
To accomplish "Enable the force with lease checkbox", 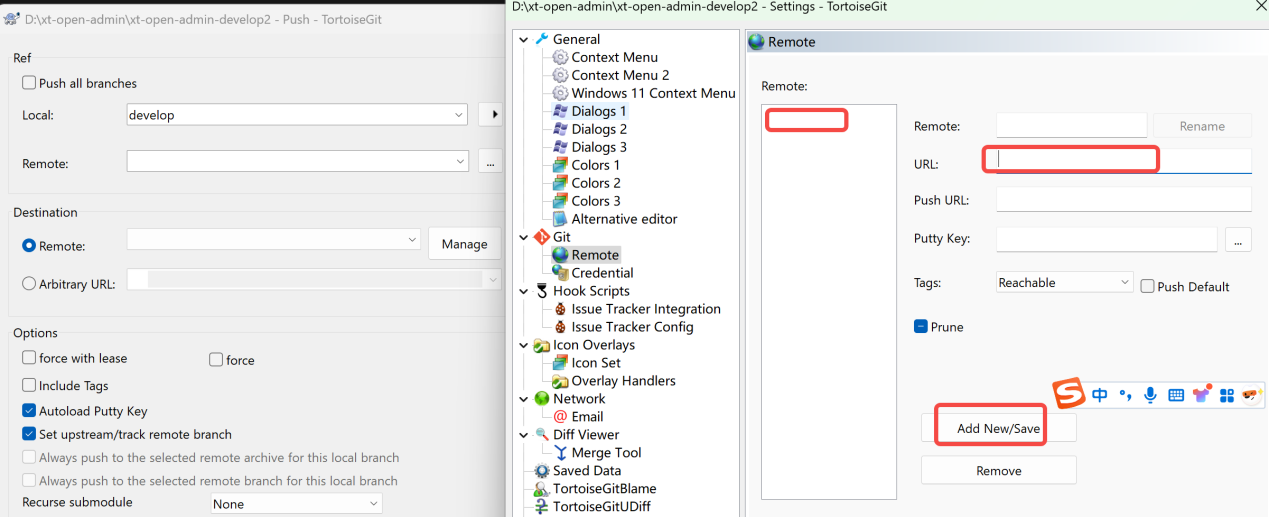I will 29,358.
